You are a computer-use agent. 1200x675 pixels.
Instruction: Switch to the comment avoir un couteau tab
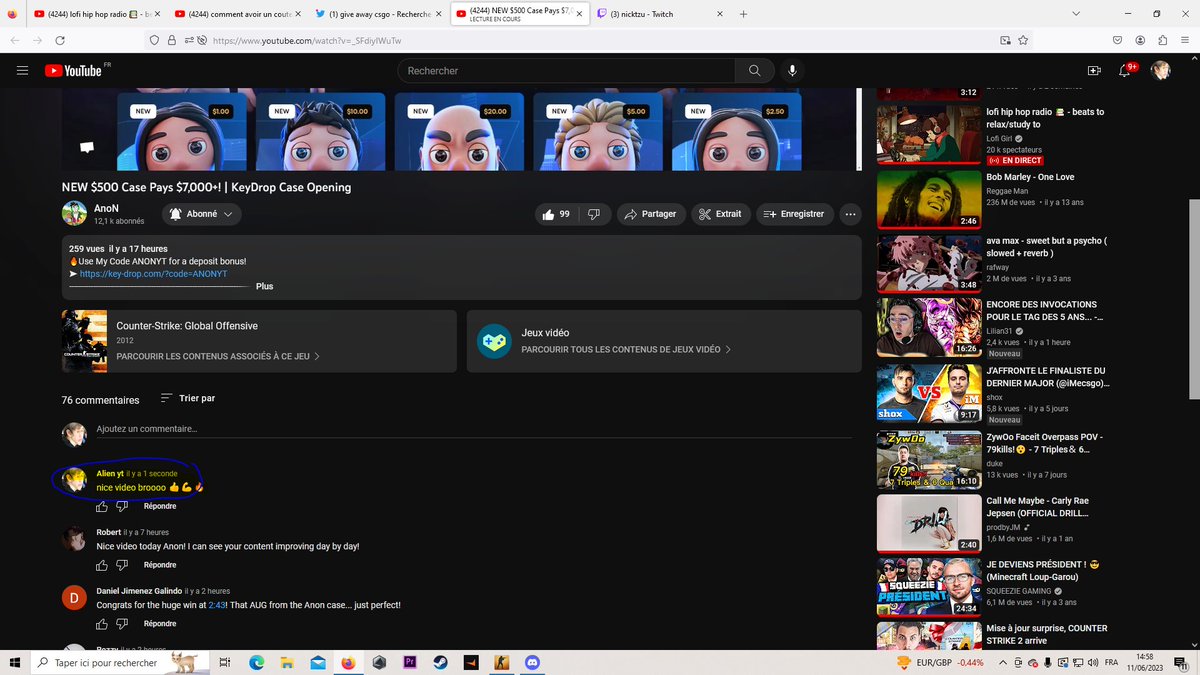click(238, 14)
